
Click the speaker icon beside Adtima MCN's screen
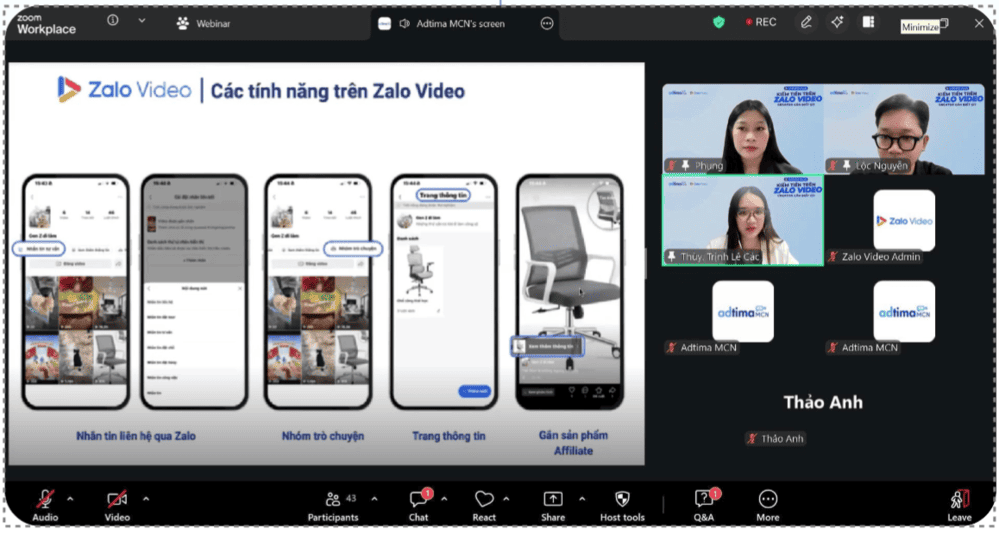pos(404,24)
